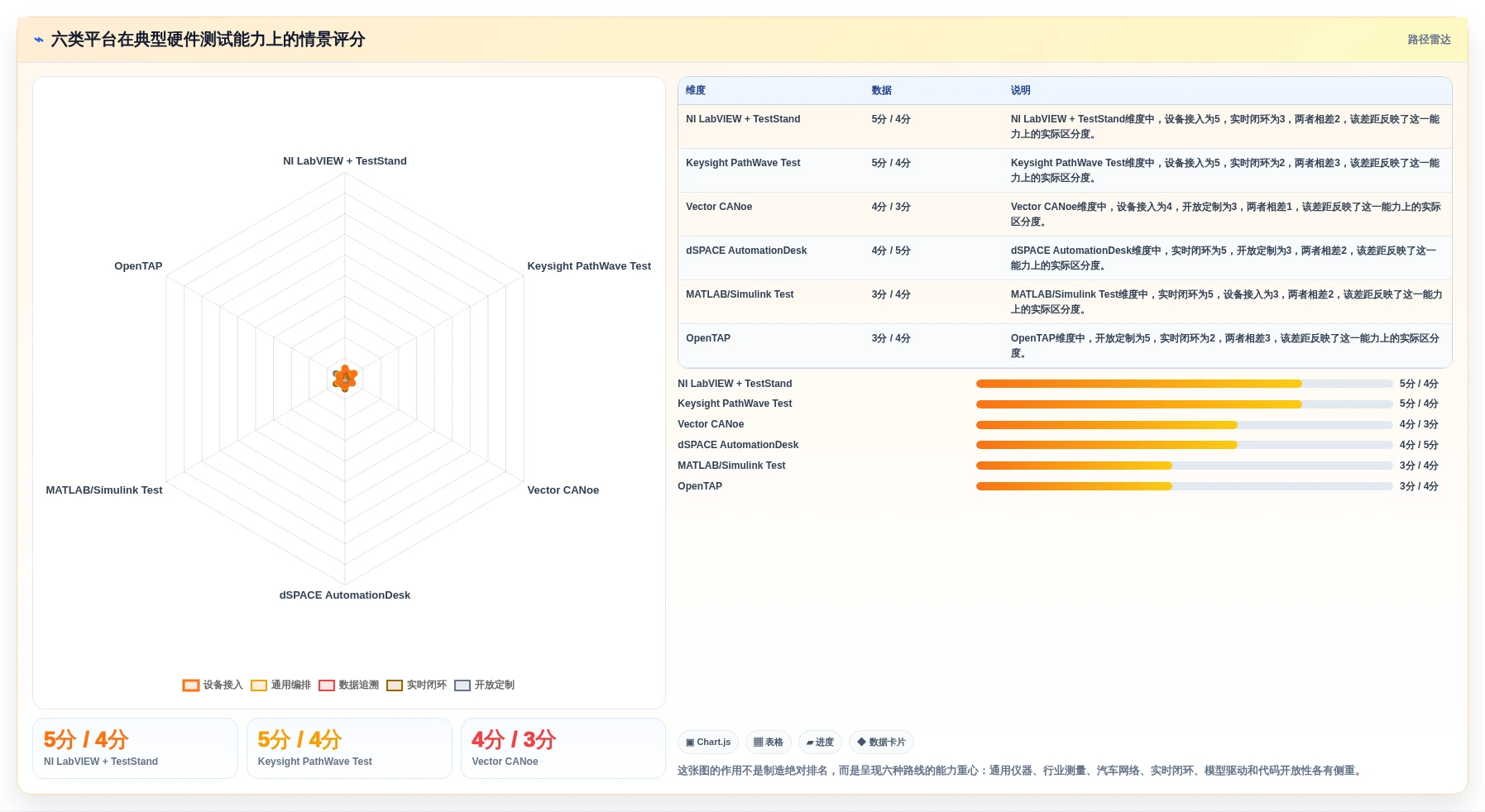Click the 数据 column header
The height and width of the screenshot is (812, 1485).
point(882,91)
